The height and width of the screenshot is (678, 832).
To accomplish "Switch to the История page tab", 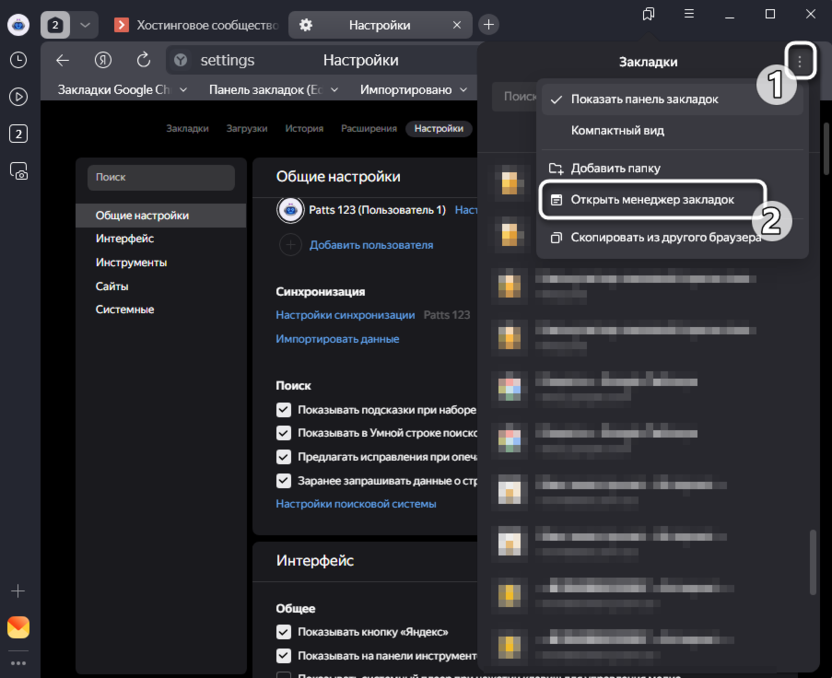I will 304,128.
